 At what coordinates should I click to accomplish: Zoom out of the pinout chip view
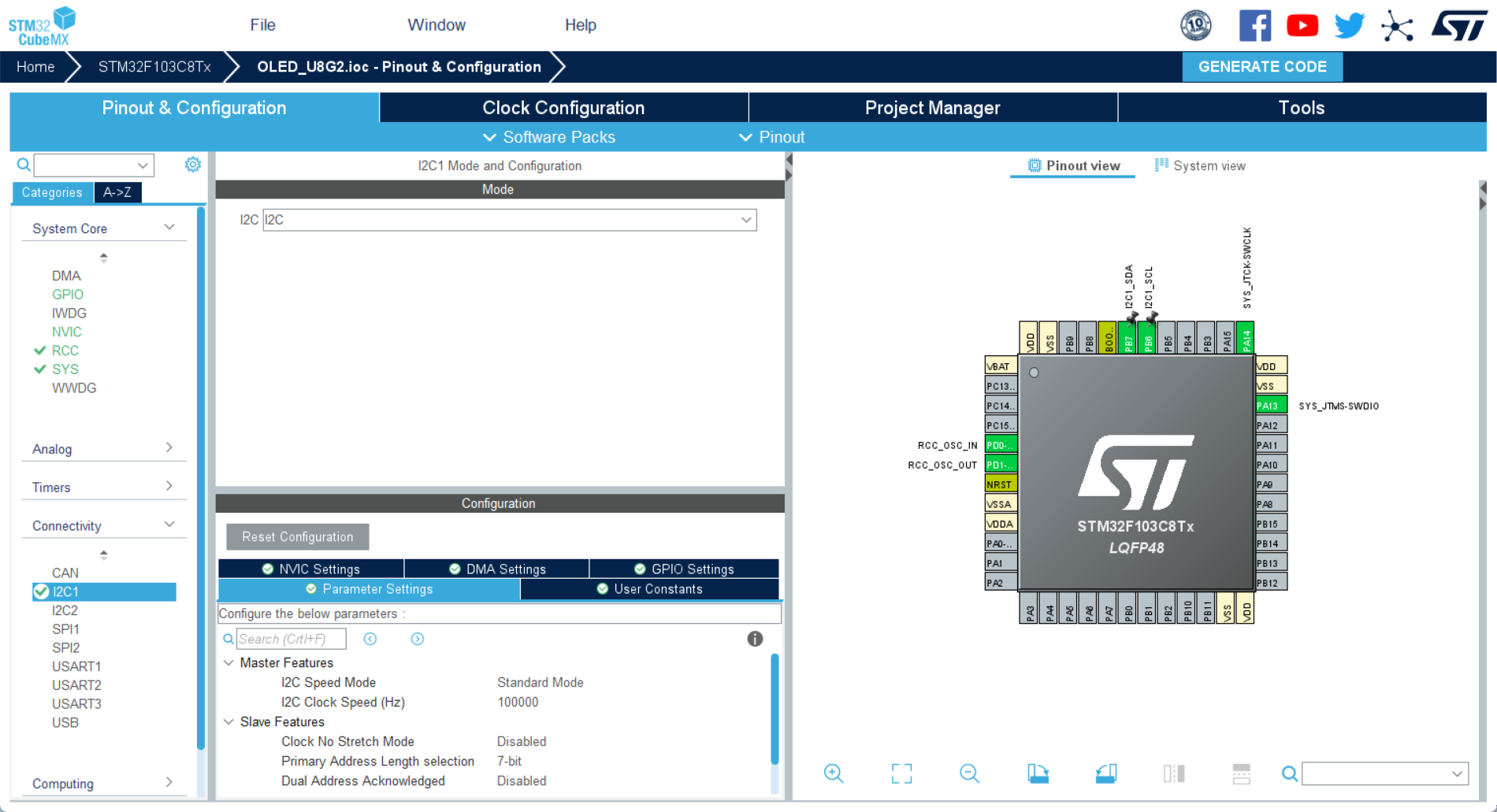(x=969, y=773)
